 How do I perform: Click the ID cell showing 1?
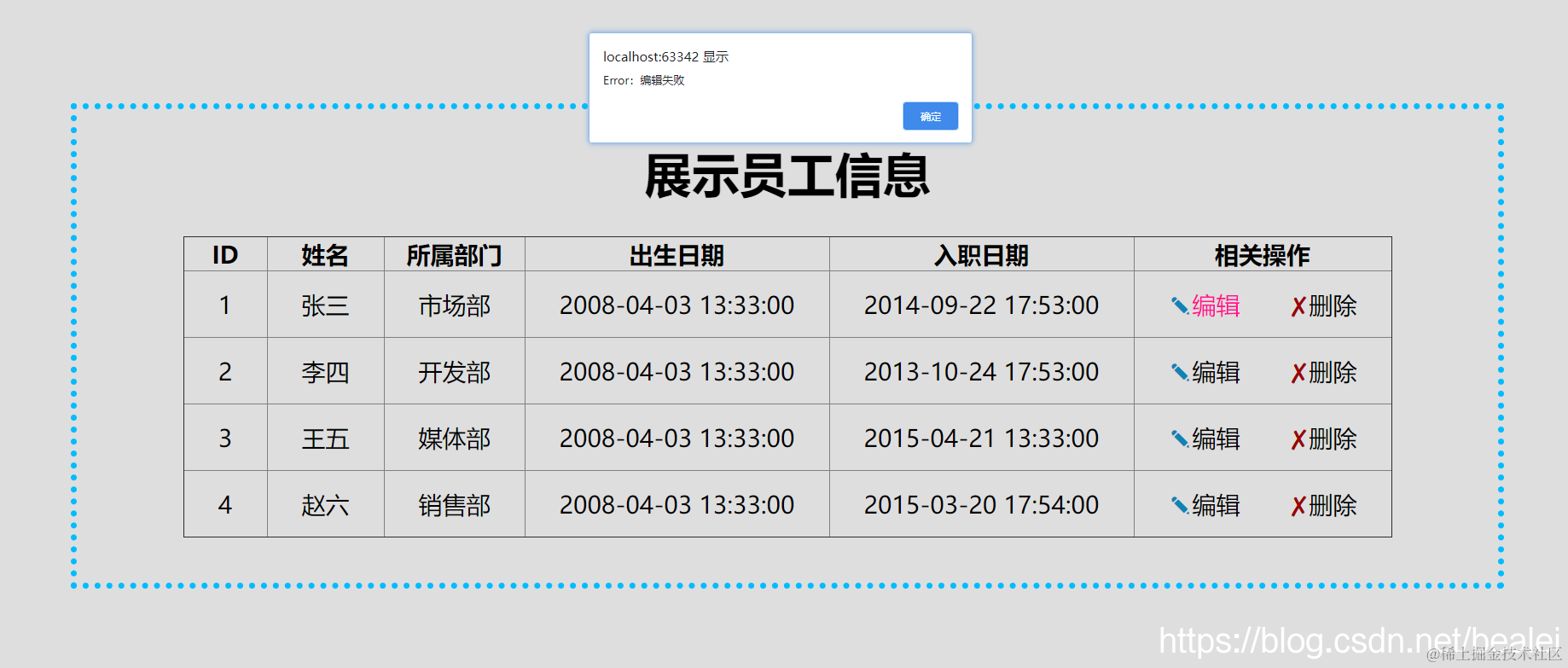pyautogui.click(x=225, y=305)
